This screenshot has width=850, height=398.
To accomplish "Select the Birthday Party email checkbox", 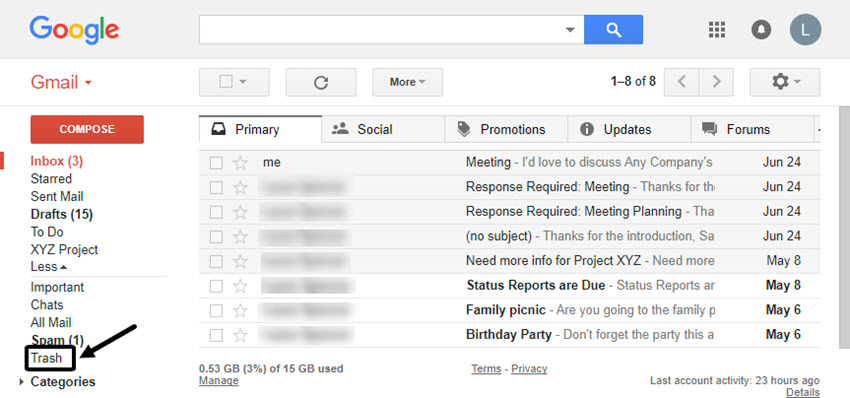I will tap(216, 335).
